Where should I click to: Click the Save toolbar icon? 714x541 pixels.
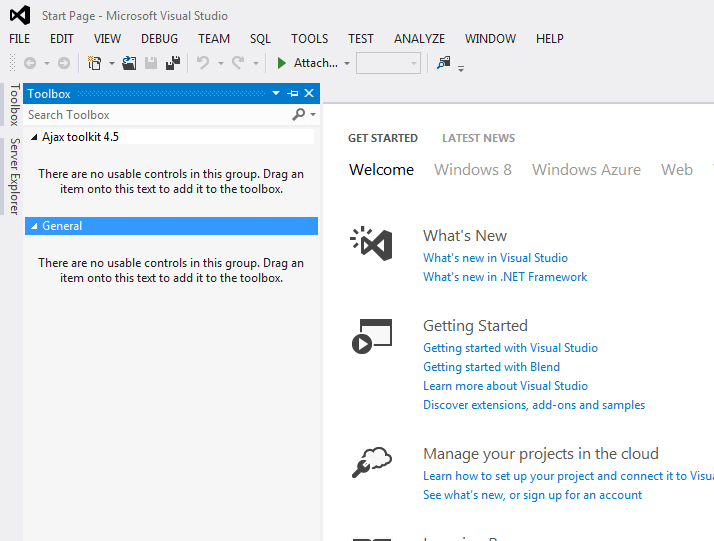coord(151,63)
